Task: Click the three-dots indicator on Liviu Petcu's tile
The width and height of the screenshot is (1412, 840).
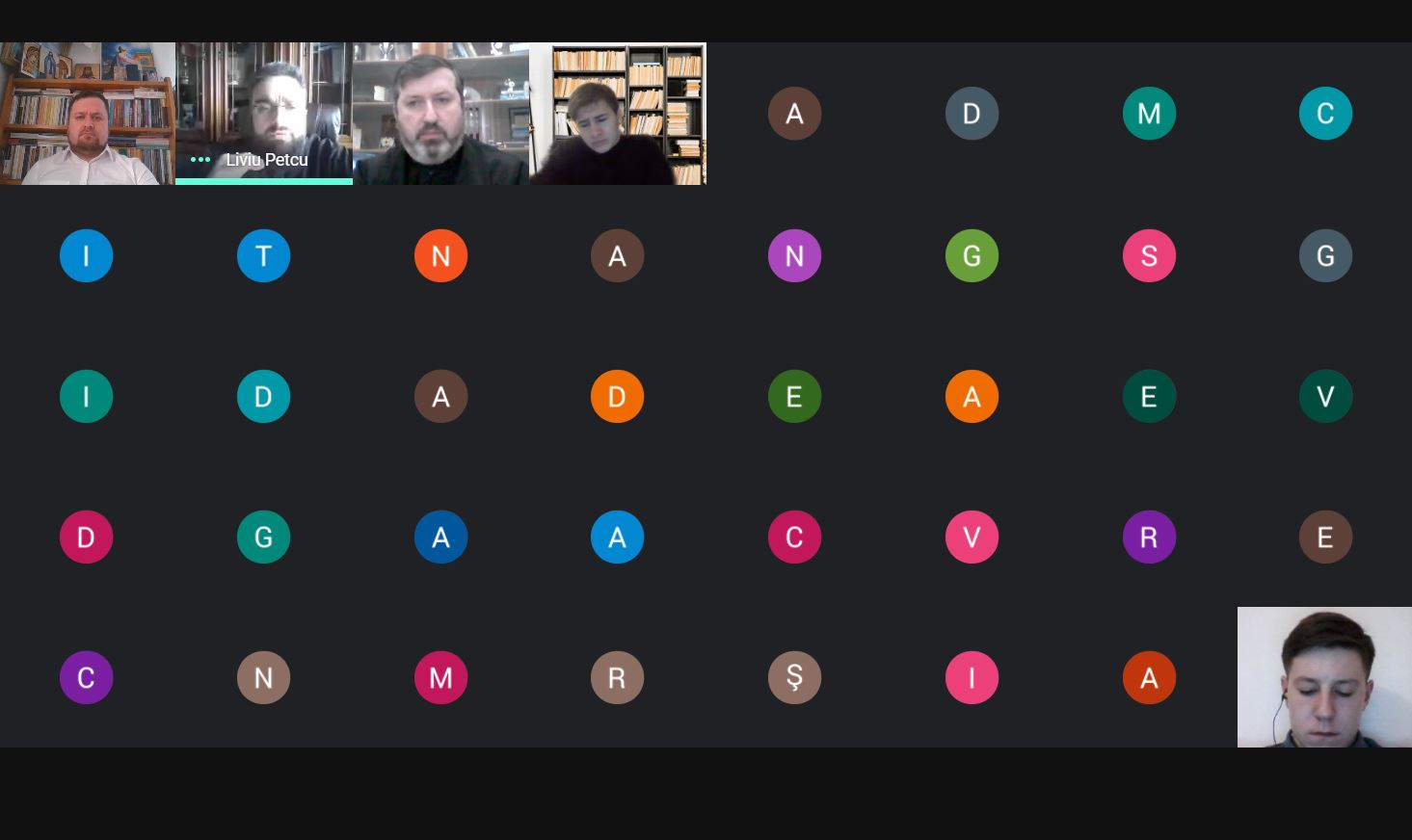Action: point(200,160)
